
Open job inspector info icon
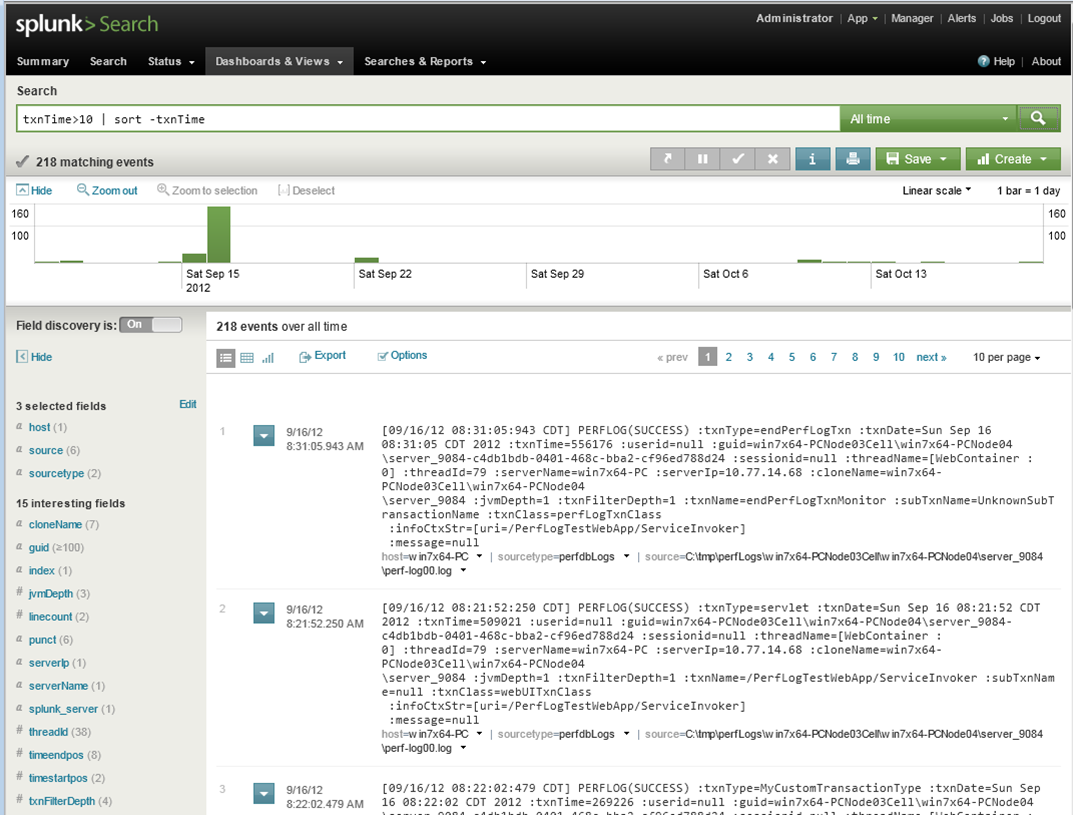pos(813,159)
